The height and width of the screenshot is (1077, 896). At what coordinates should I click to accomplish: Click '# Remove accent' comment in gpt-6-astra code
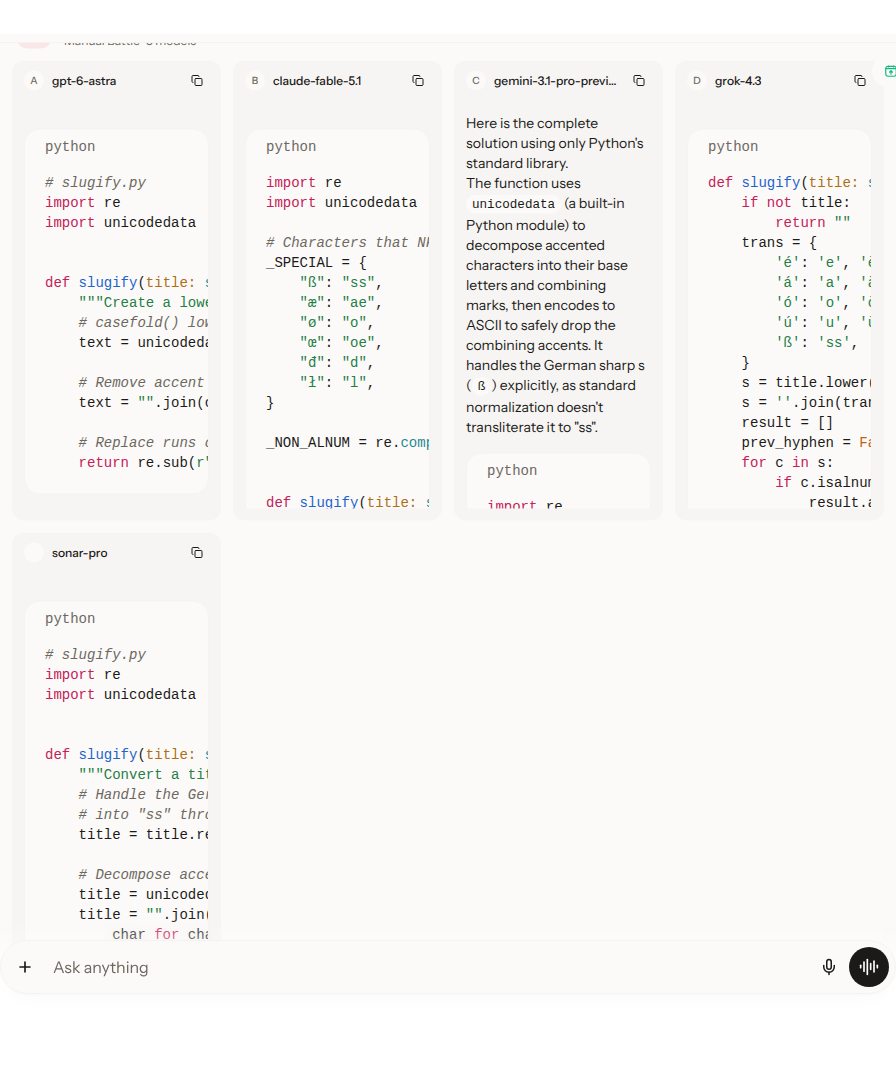141,383
